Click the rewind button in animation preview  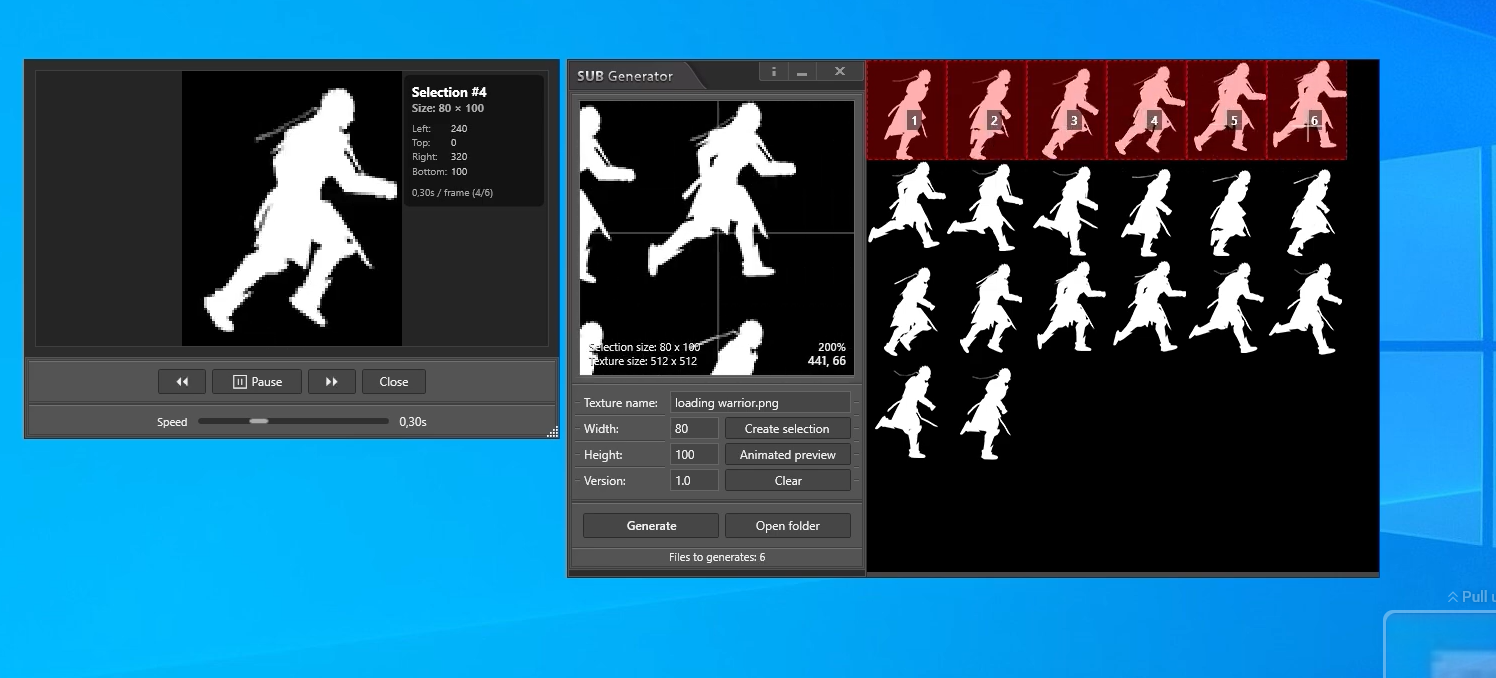182,382
